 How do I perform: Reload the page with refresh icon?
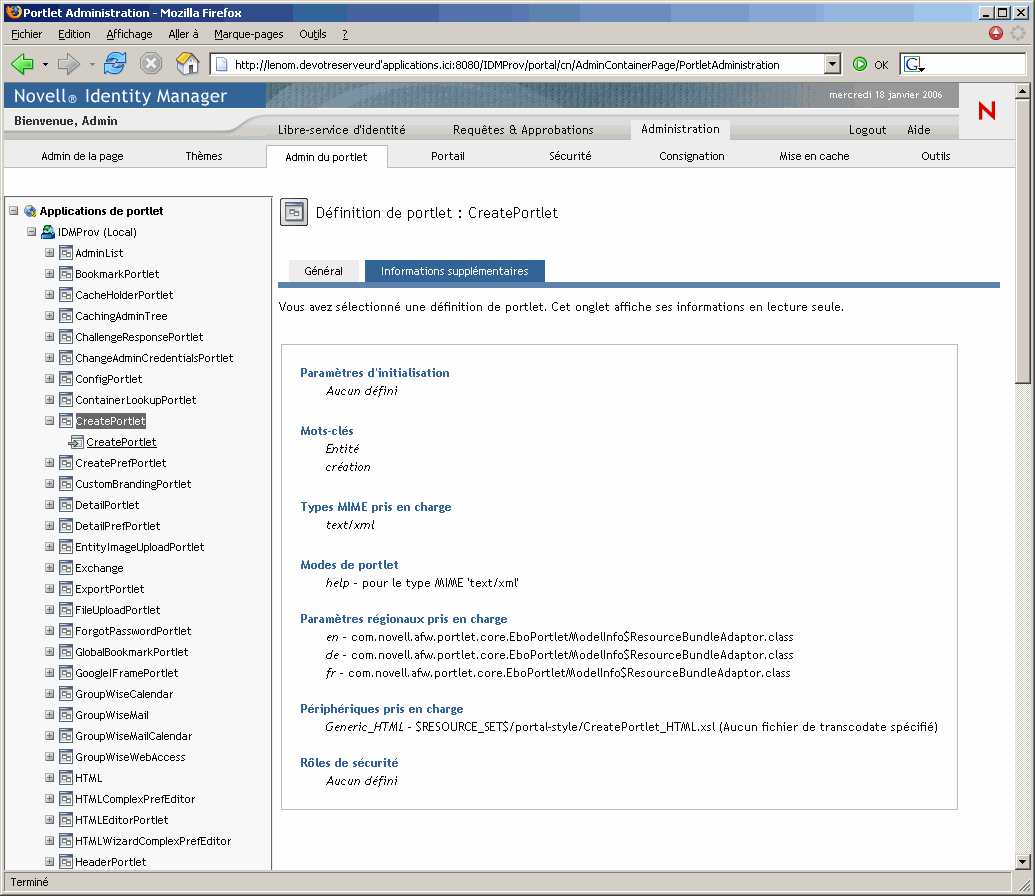tap(115, 64)
